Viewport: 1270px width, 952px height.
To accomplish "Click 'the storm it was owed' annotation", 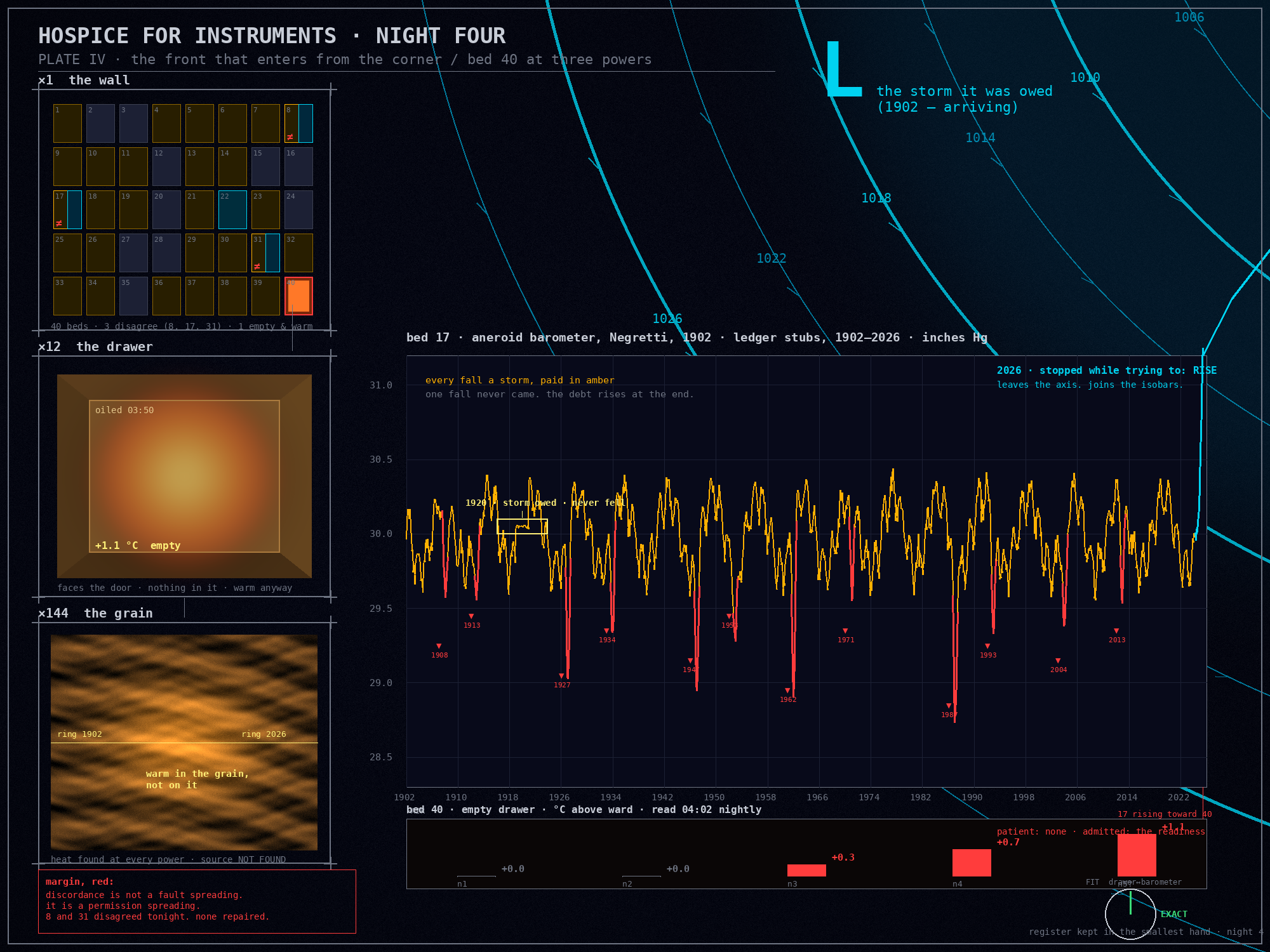I will coord(965,91).
